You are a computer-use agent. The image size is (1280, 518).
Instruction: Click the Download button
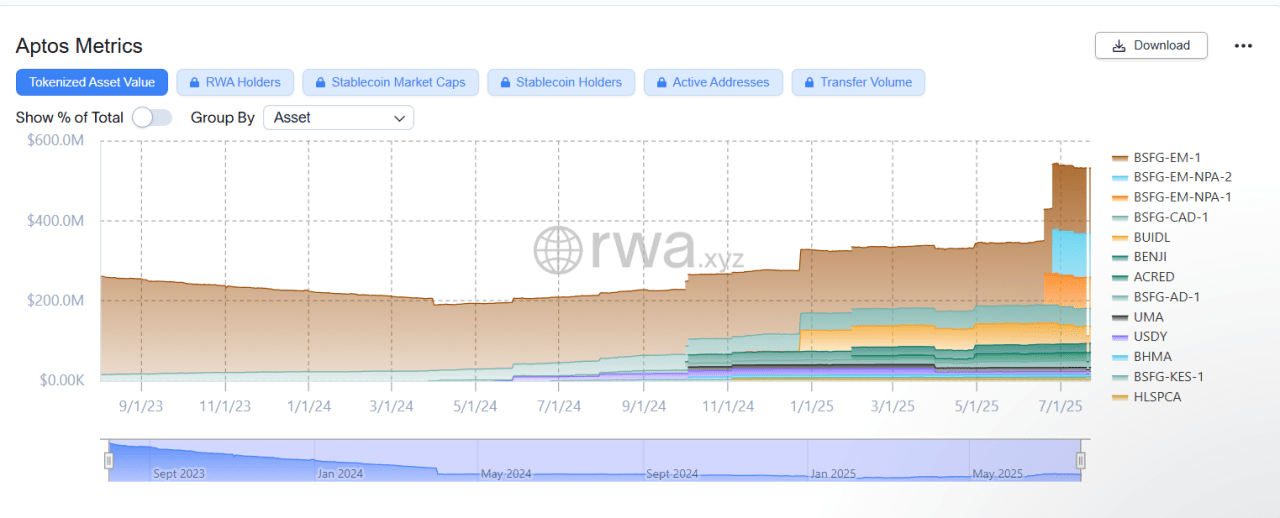1150,46
